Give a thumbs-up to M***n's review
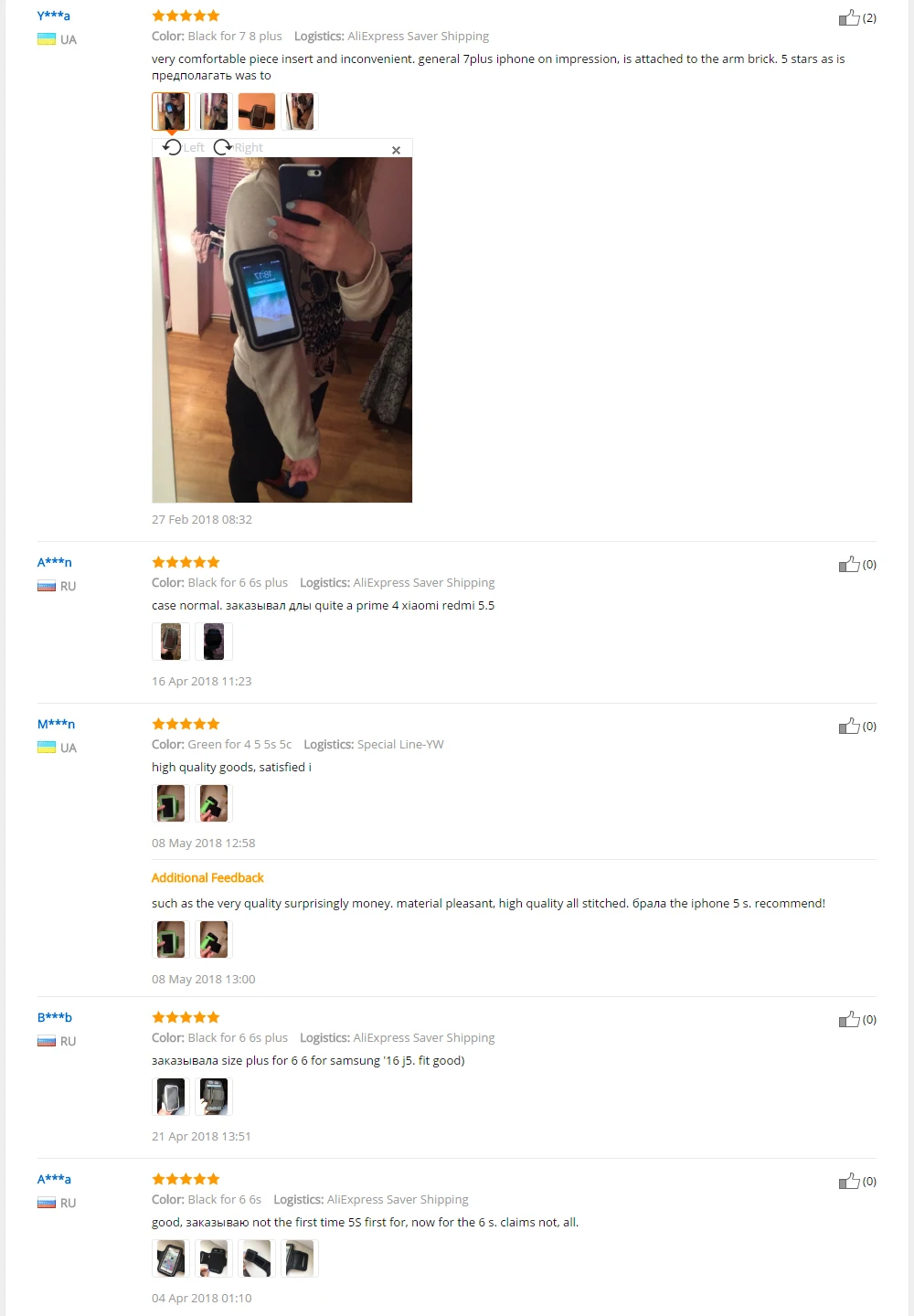 coord(849,726)
